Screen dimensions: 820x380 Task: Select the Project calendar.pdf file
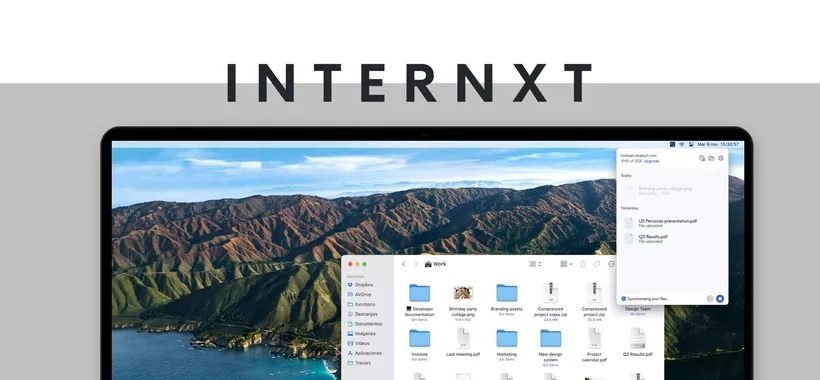[x=594, y=344]
